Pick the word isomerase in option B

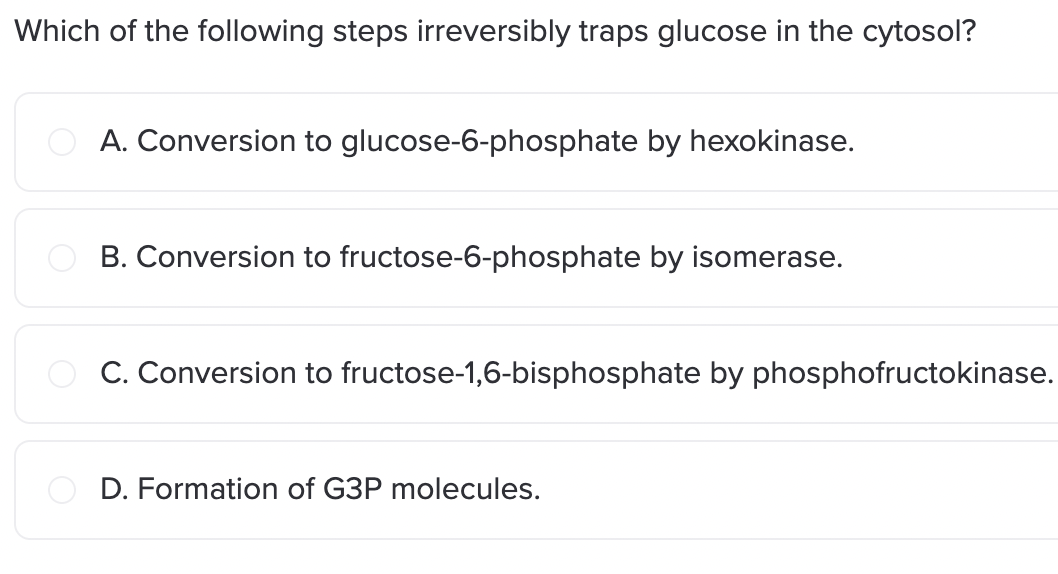[767, 258]
